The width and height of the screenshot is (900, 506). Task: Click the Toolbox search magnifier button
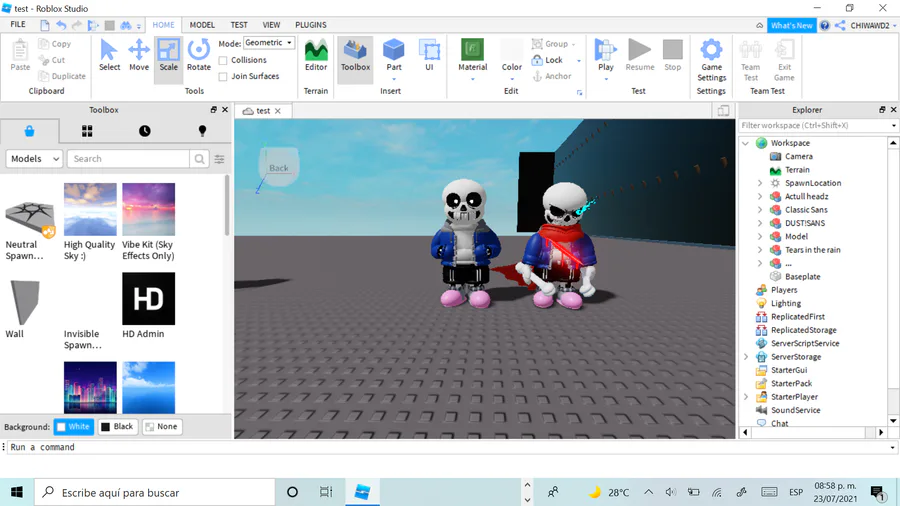tap(199, 159)
